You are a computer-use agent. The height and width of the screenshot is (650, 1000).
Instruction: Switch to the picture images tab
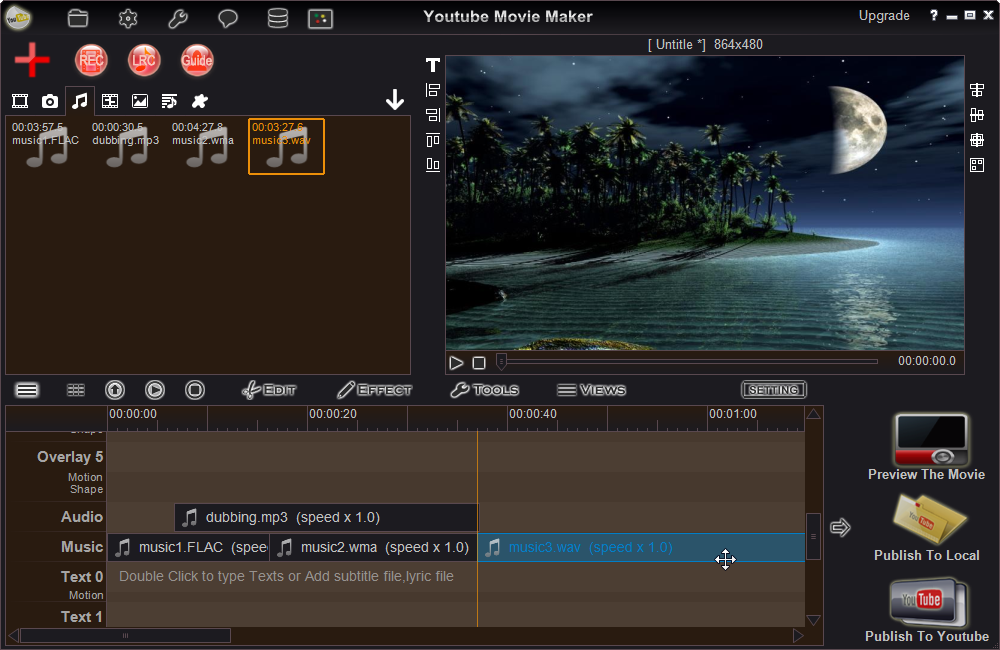pos(140,101)
